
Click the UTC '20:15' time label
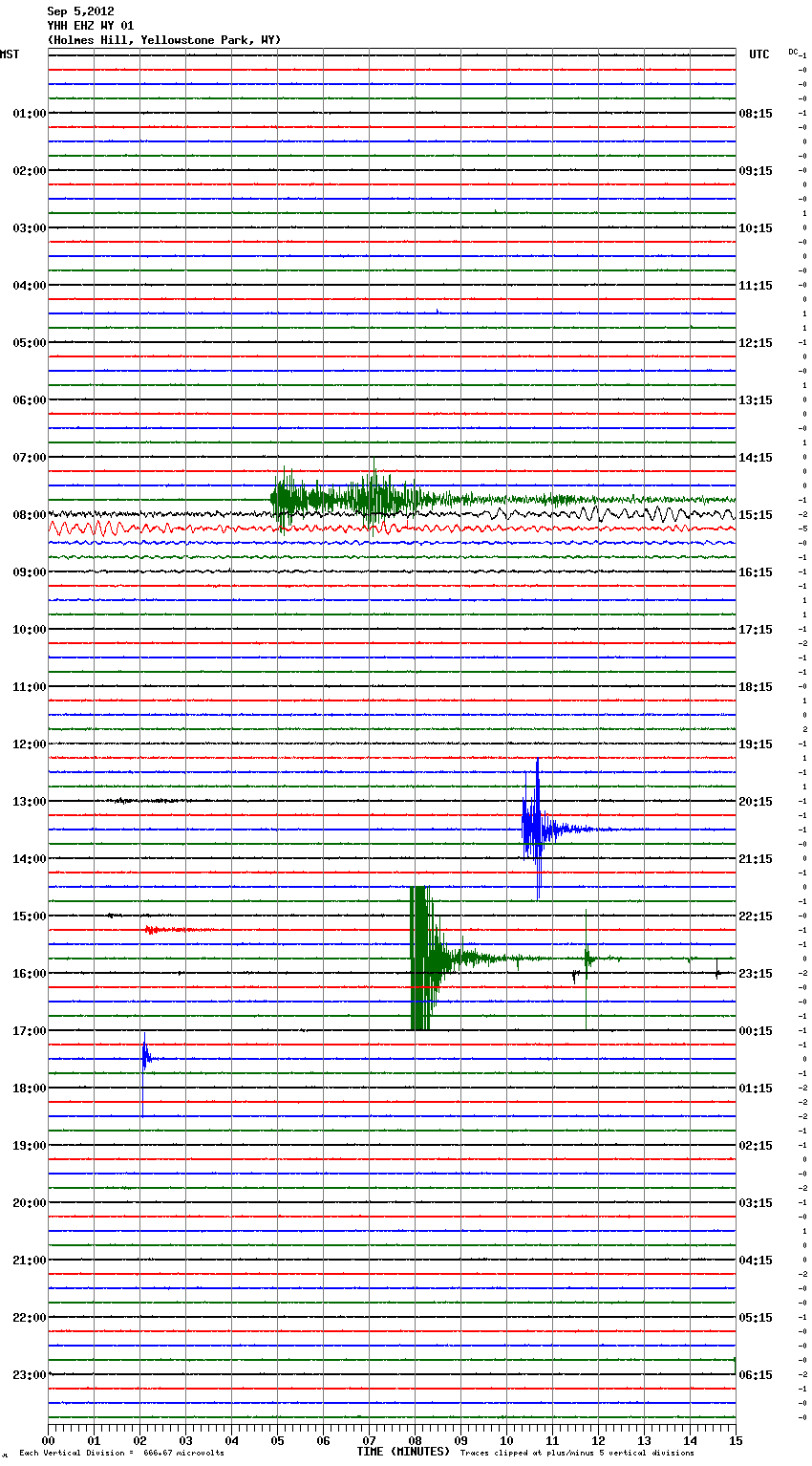click(x=756, y=802)
